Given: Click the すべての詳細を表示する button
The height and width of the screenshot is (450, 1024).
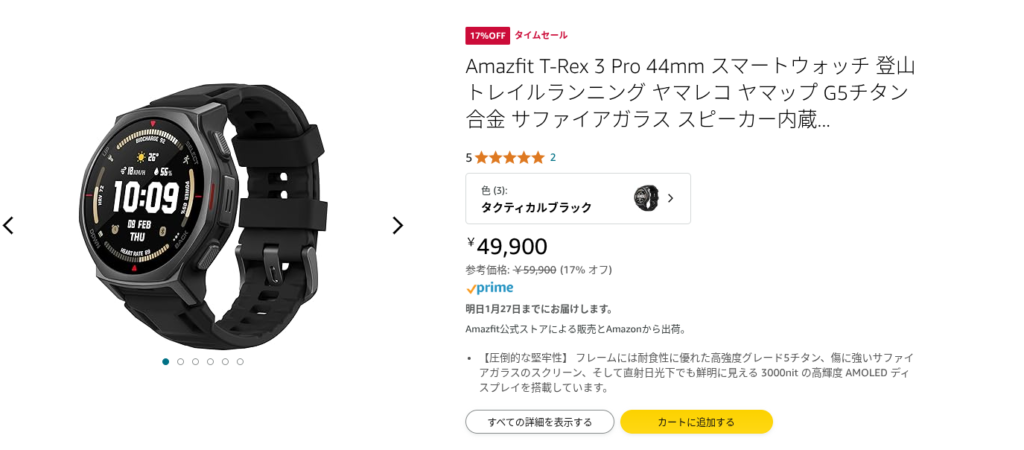Looking at the screenshot, I should pos(539,422).
